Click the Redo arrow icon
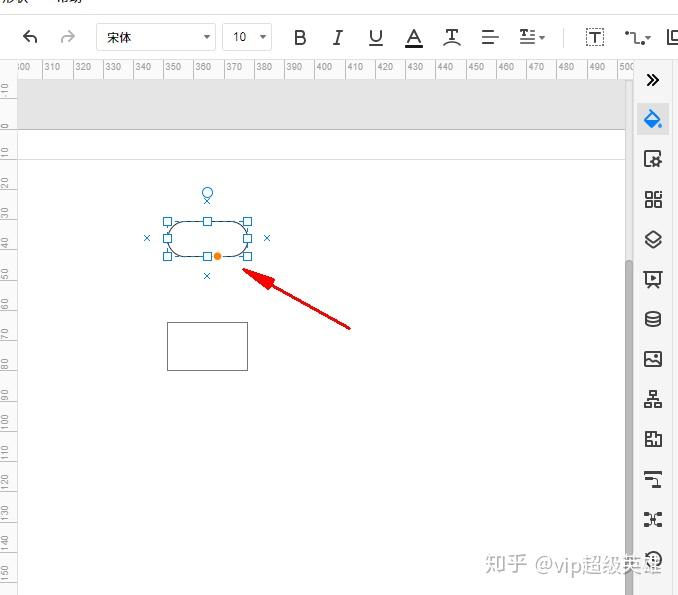This screenshot has height=595, width=678. pyautogui.click(x=67, y=37)
